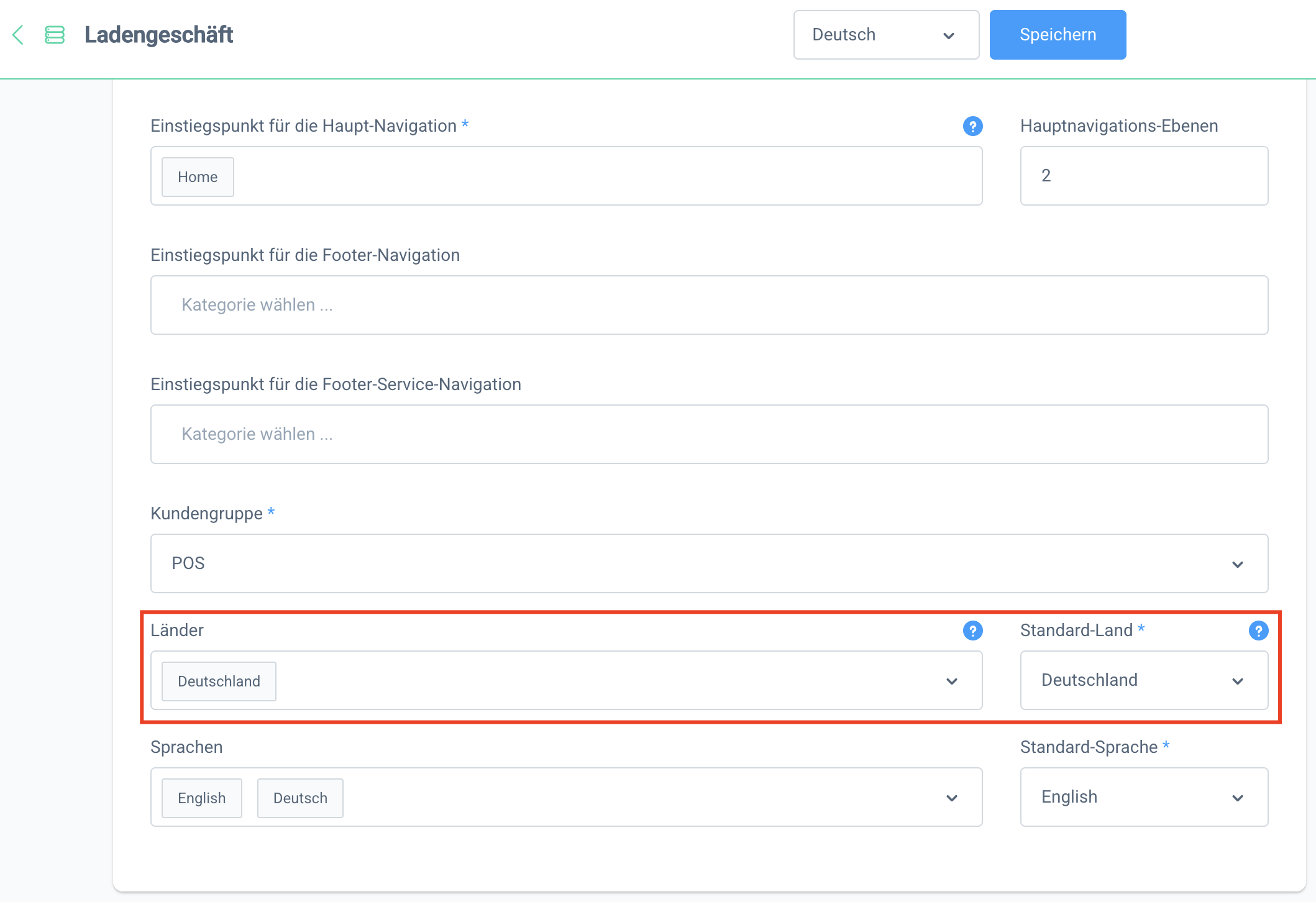Click the Deutschland tag in Länder
This screenshot has width=1316, height=902.
coord(219,681)
